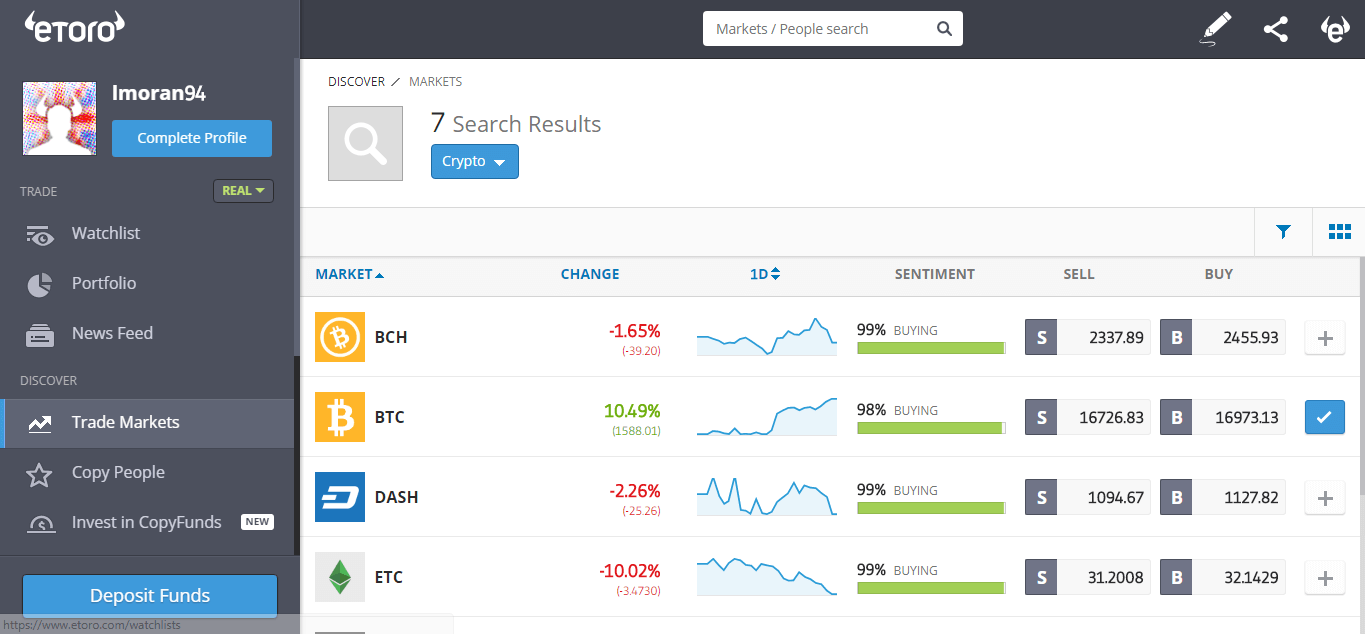Viewport: 1365px width, 634px height.
Task: Switch to grid view icon
Action: tap(1339, 232)
